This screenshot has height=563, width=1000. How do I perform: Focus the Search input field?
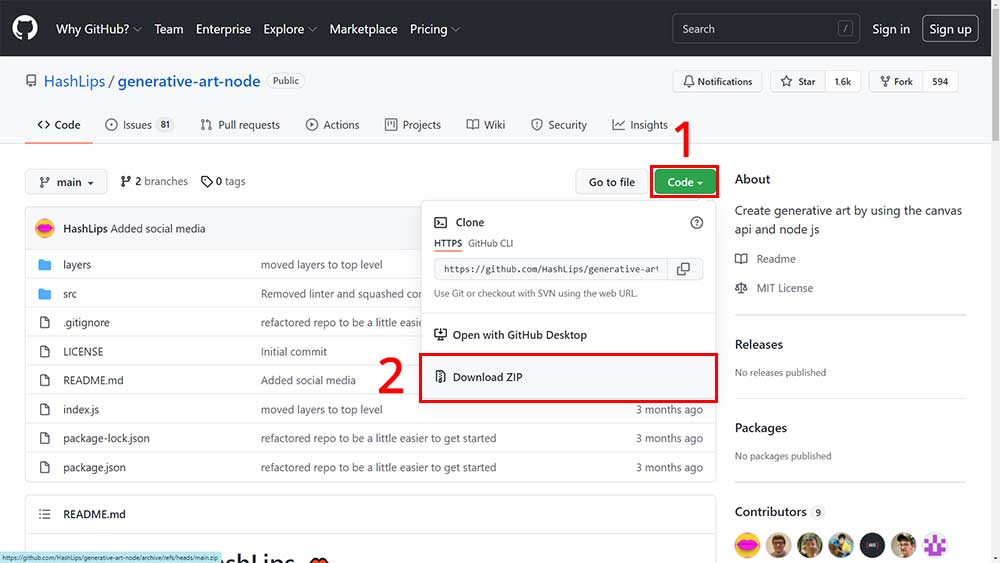tap(765, 29)
